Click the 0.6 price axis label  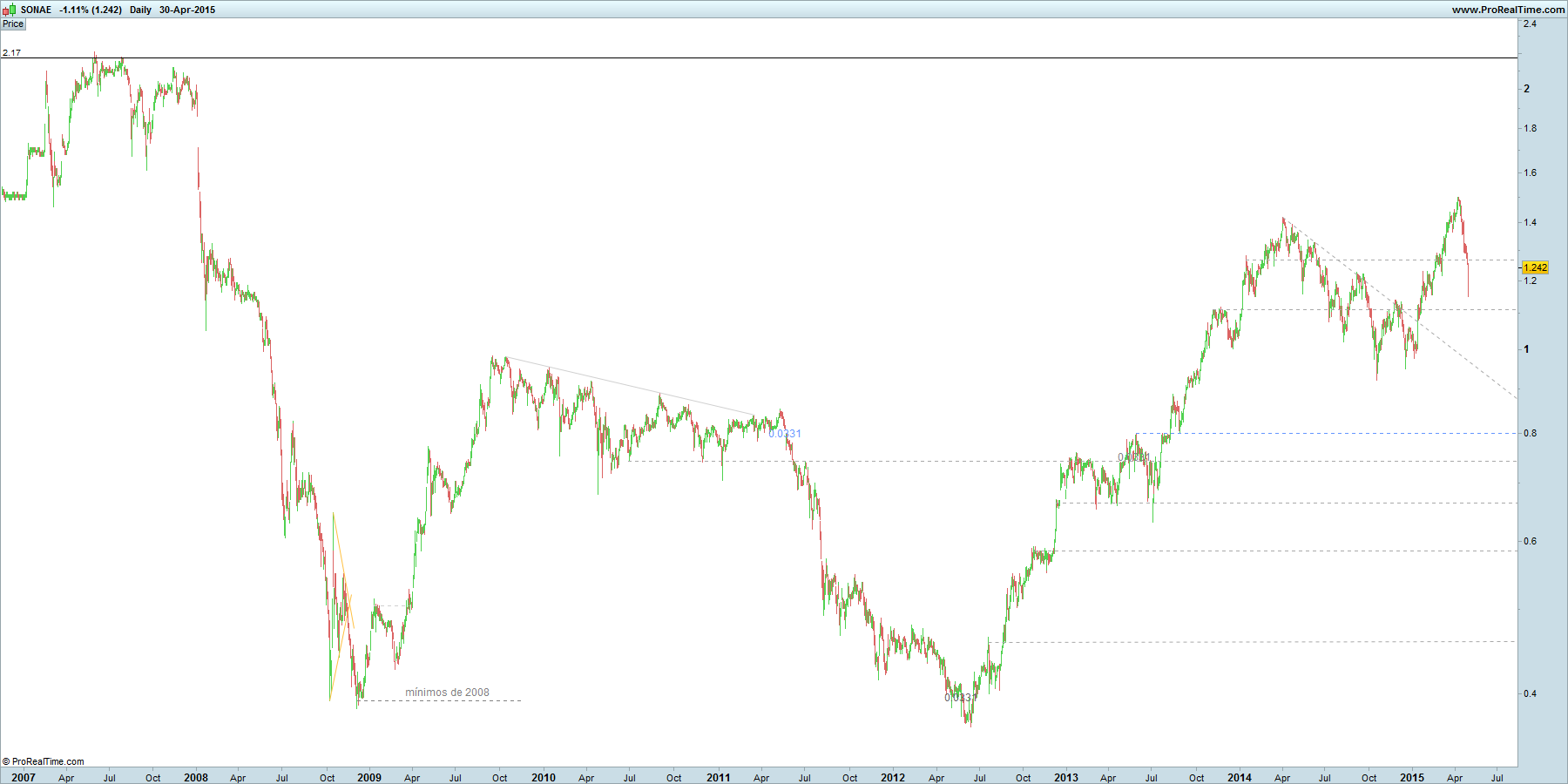click(x=1530, y=541)
